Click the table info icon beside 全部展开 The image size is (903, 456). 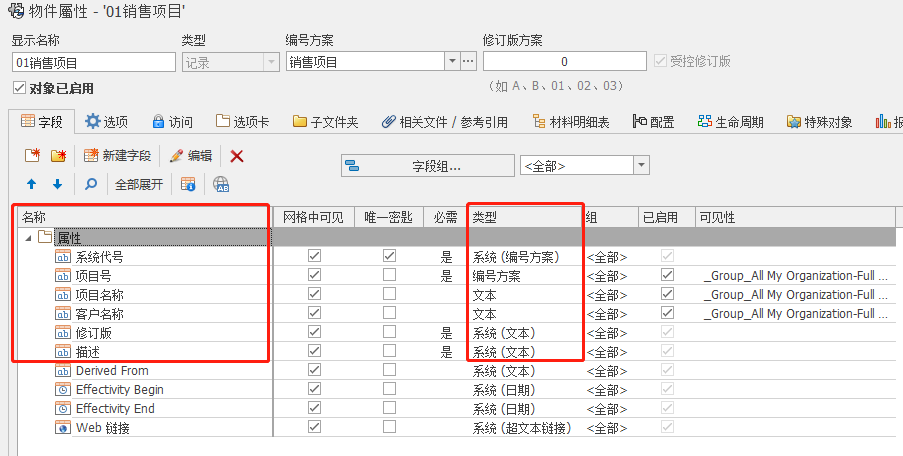point(188,184)
